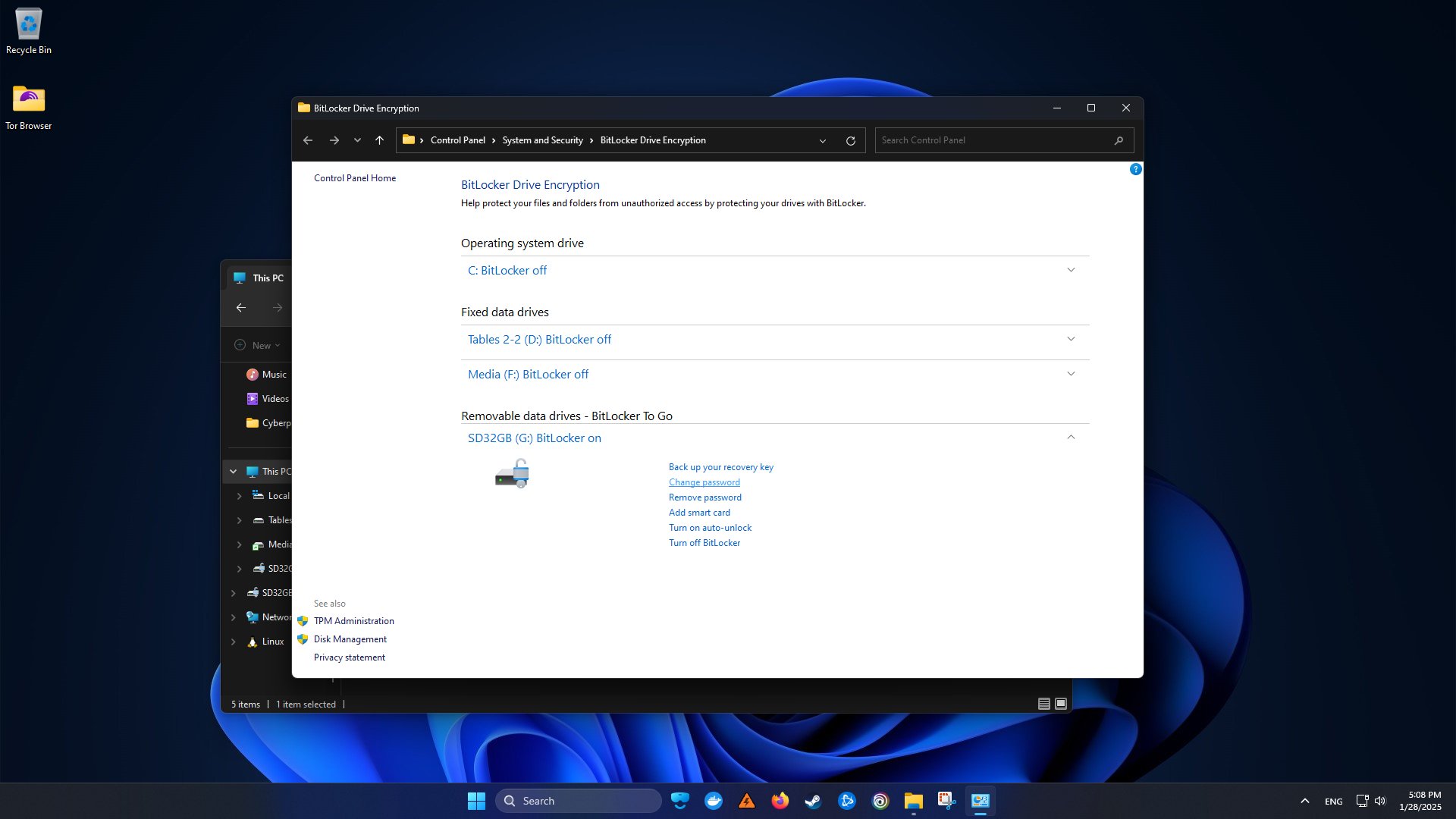Select BitLocker Drive Encryption breadcrumb
This screenshot has width=1456, height=819.
coord(653,140)
